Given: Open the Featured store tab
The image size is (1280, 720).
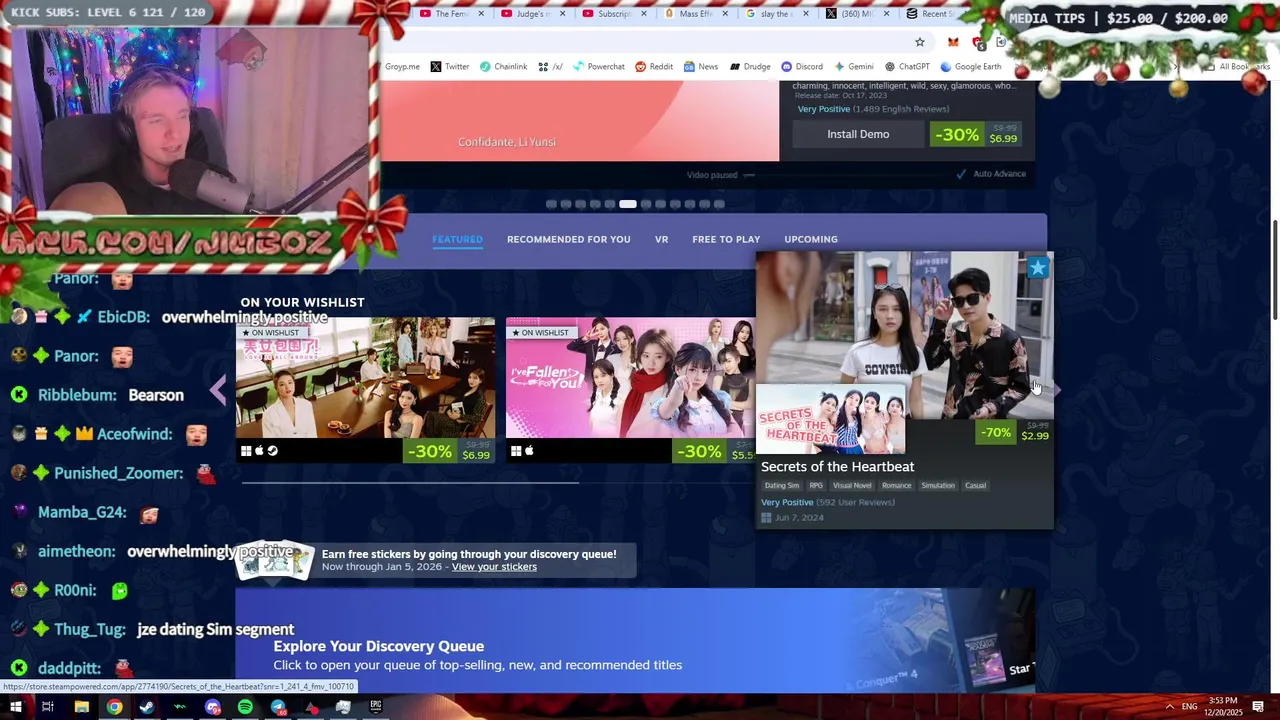Looking at the screenshot, I should [457, 239].
